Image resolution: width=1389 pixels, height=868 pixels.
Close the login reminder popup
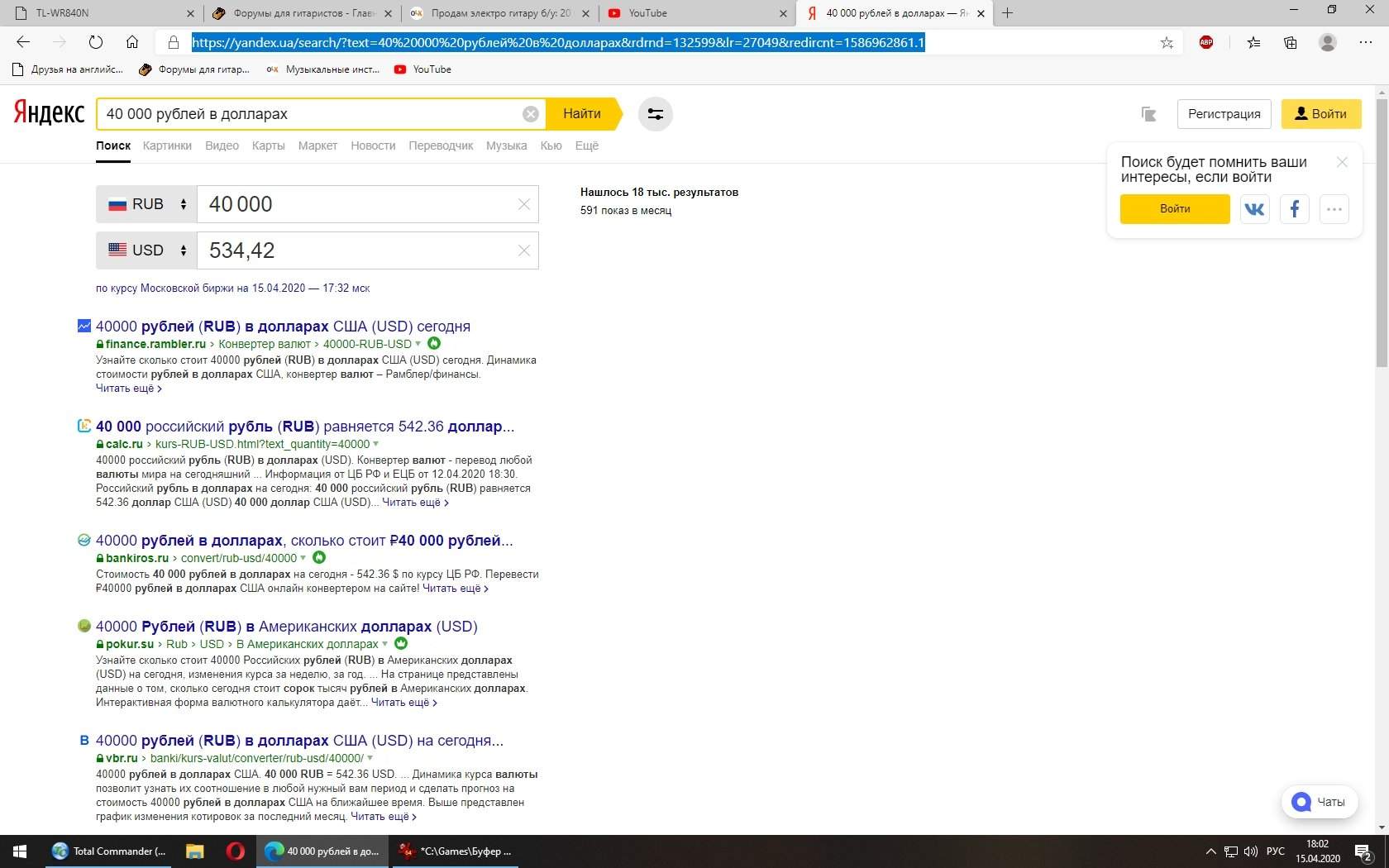[x=1342, y=162]
